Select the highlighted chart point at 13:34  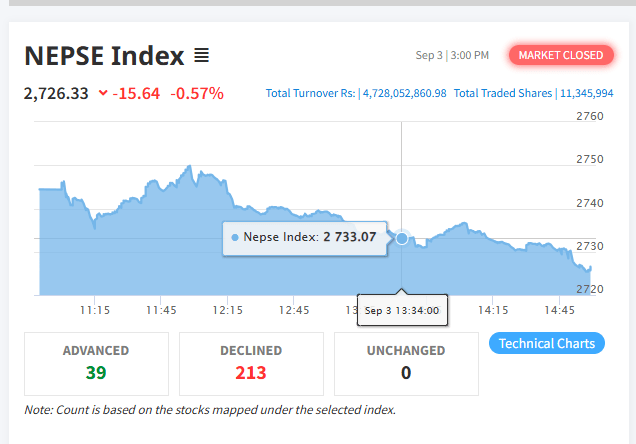(402, 238)
